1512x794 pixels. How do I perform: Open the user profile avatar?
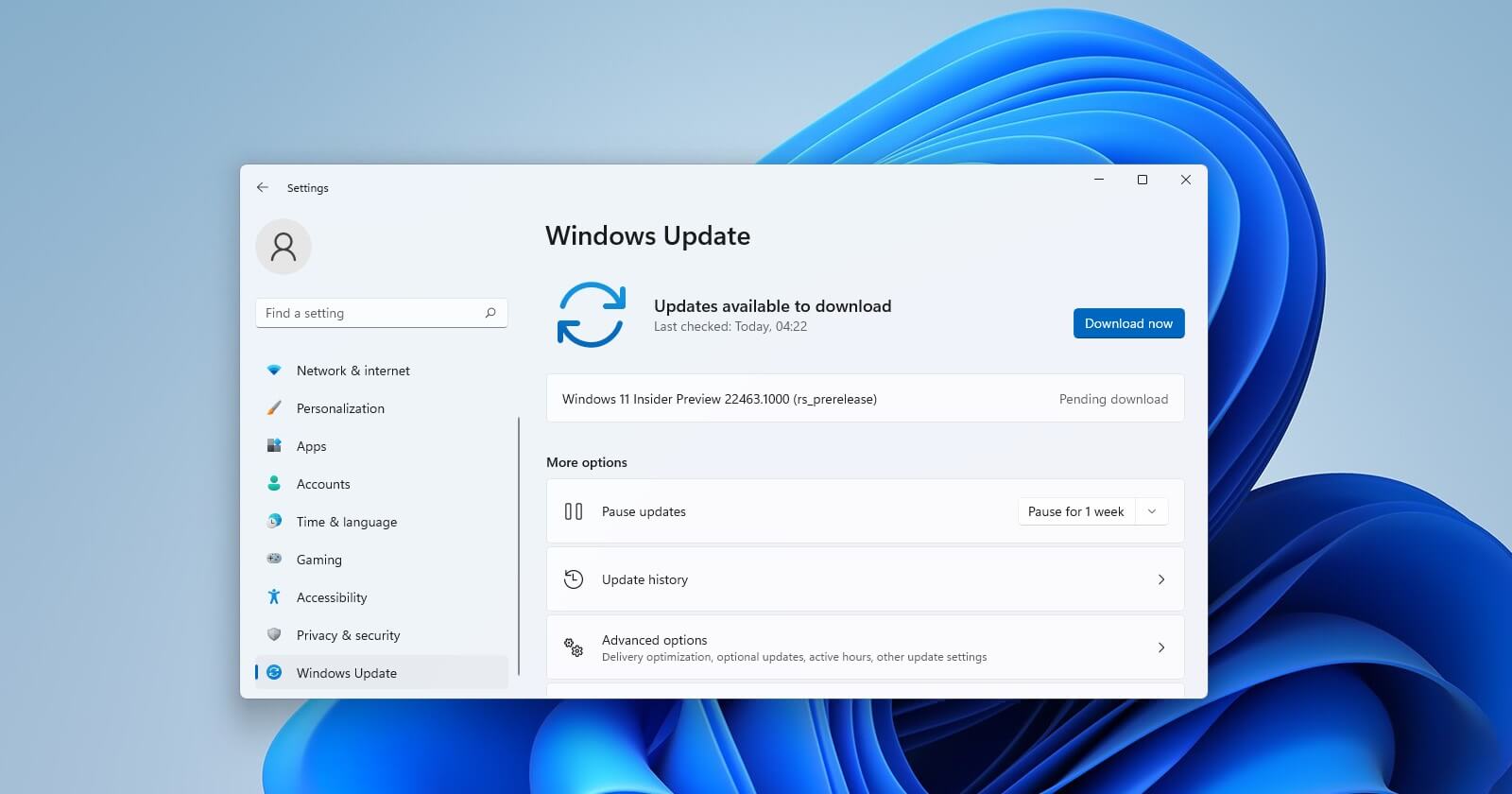click(x=283, y=247)
